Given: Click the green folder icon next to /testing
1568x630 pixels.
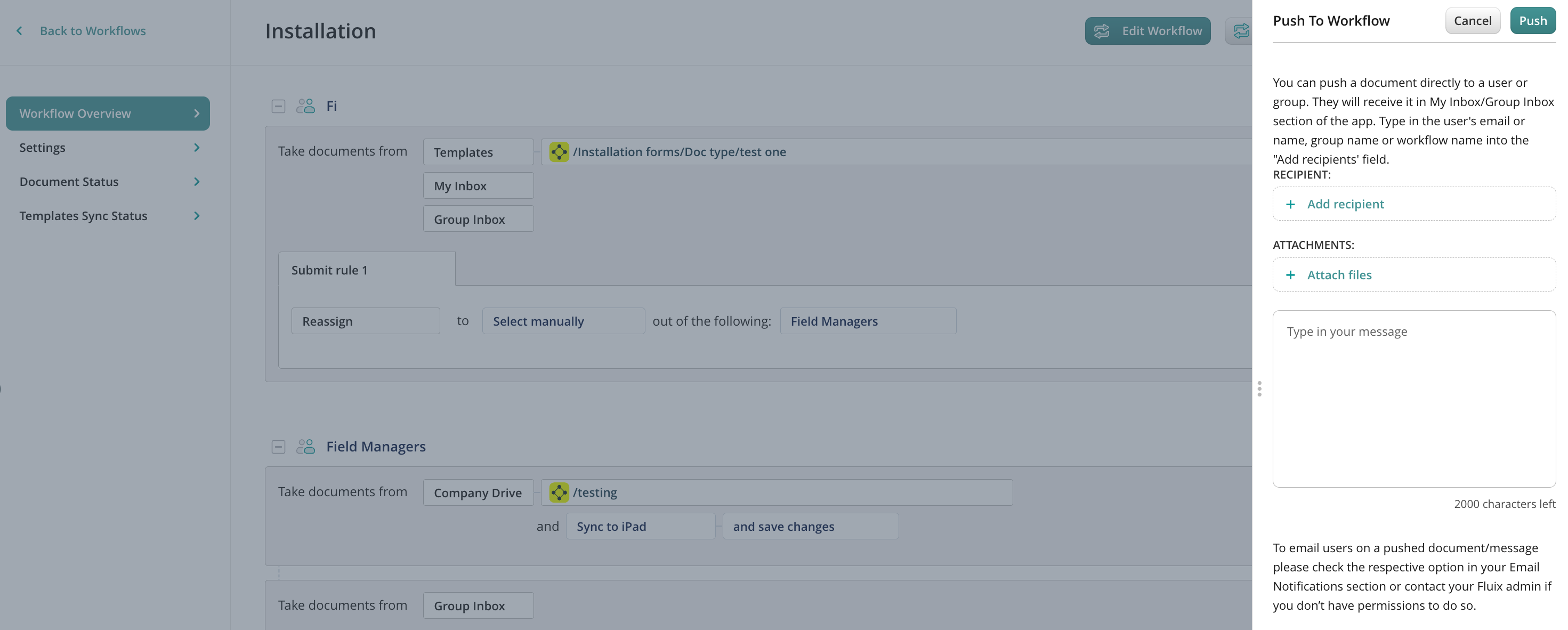Looking at the screenshot, I should (559, 492).
